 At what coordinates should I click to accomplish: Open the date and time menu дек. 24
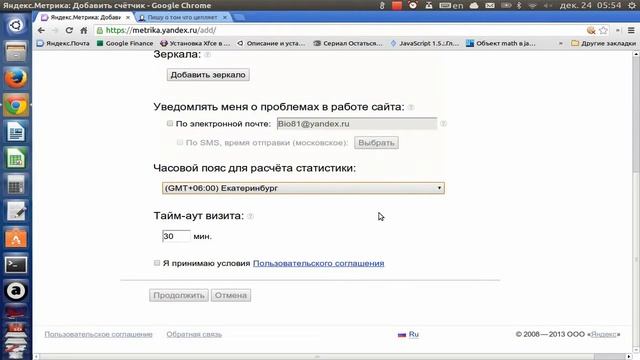[x=590, y=5]
